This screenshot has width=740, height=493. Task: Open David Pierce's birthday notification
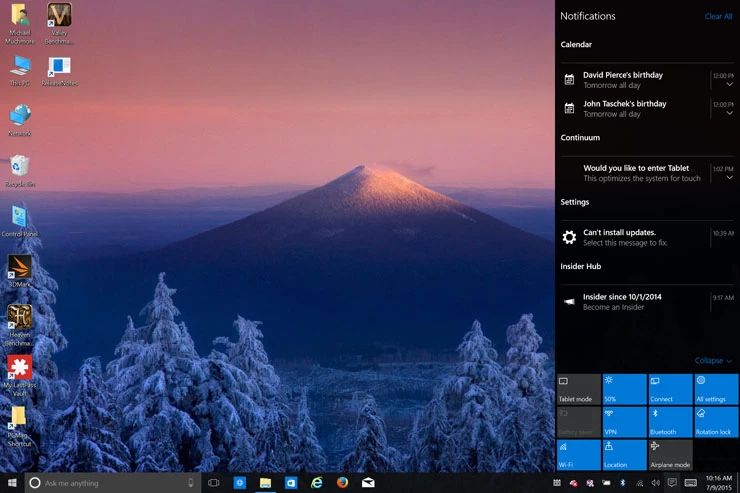pyautogui.click(x=647, y=80)
